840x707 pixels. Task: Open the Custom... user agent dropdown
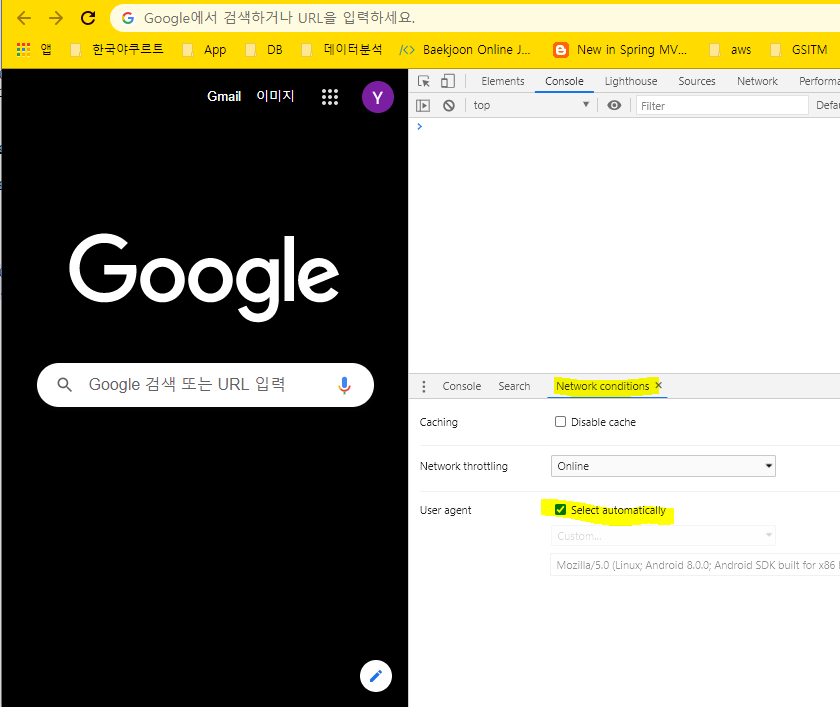pos(663,536)
